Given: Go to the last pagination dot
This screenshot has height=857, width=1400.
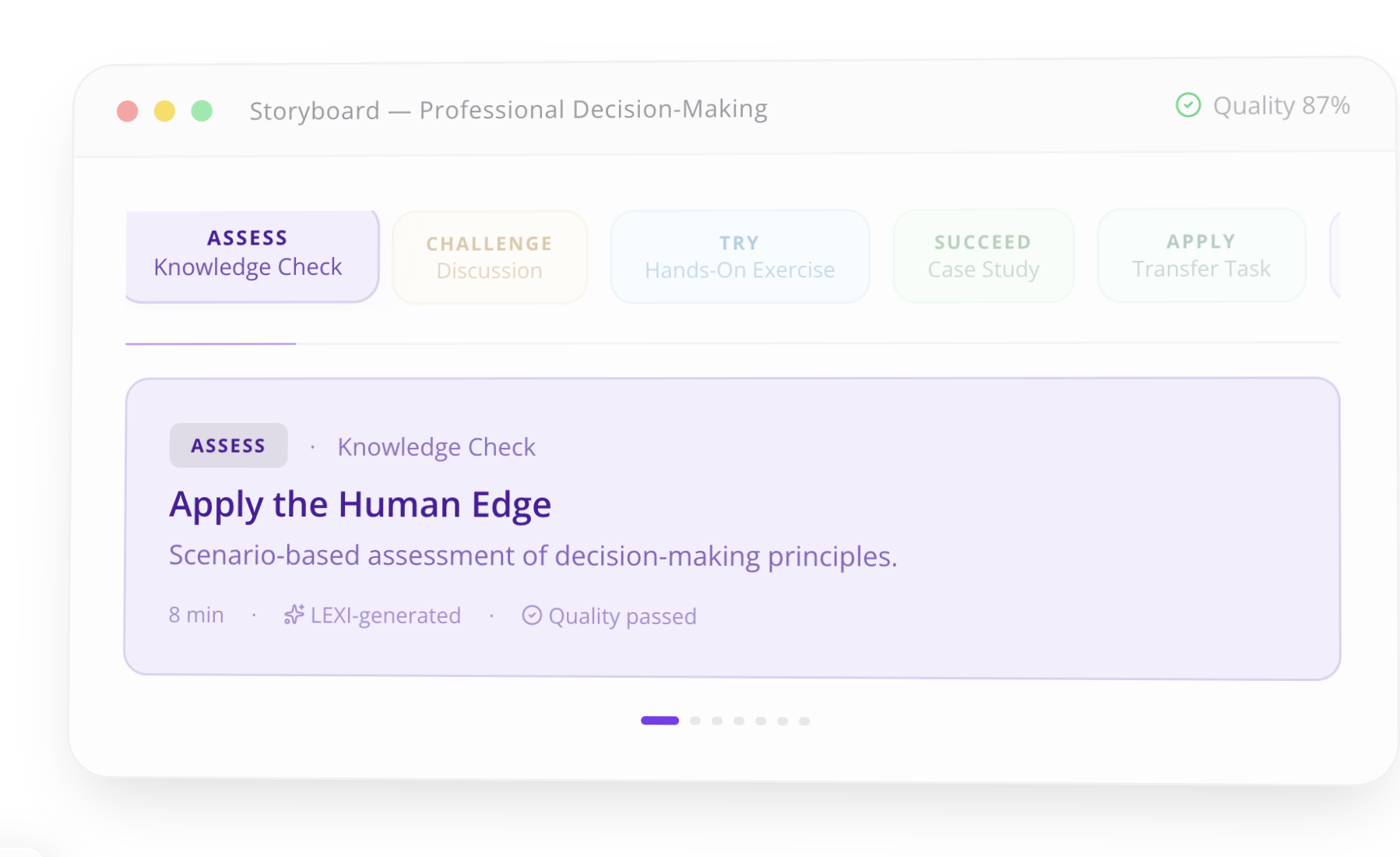Looking at the screenshot, I should coord(804,721).
